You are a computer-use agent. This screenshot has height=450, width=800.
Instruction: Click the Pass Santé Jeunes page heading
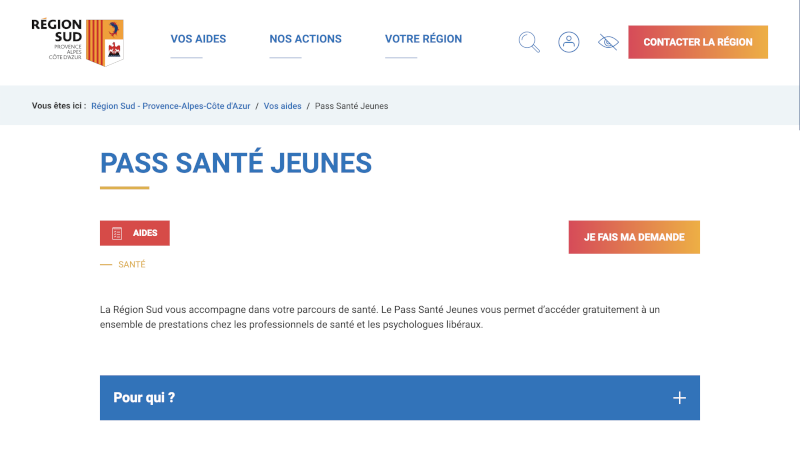click(x=236, y=163)
